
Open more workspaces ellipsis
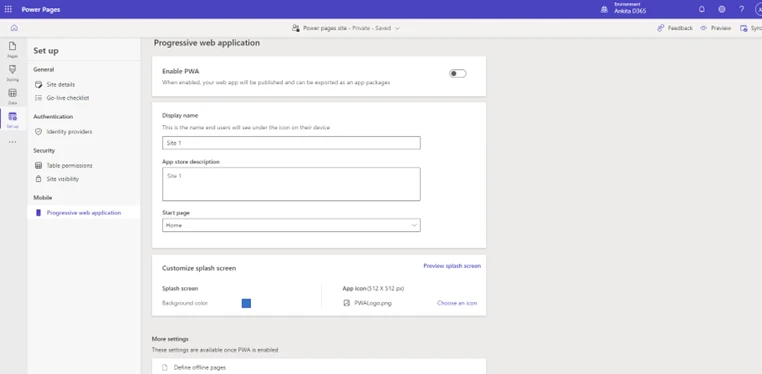13,142
